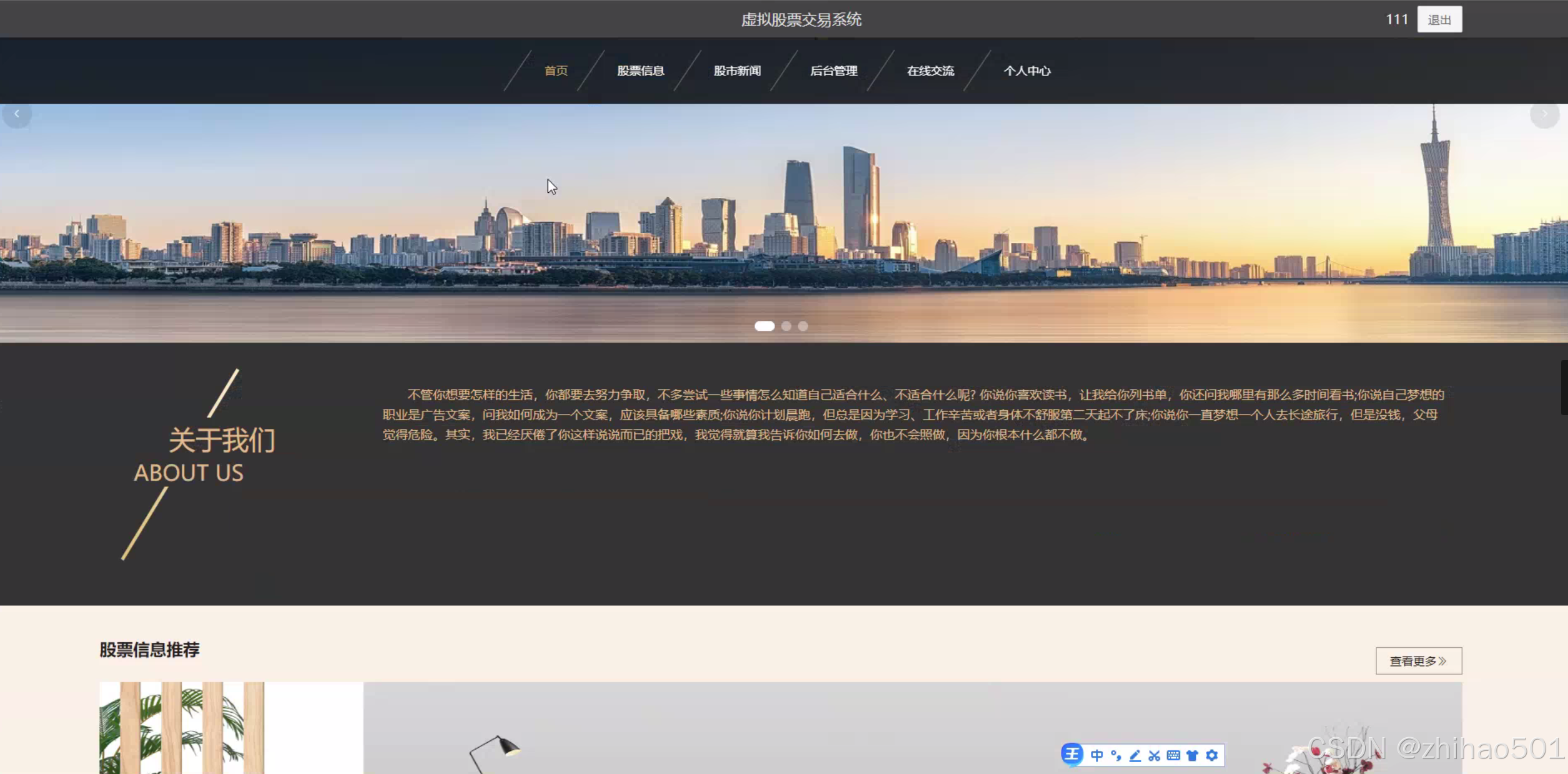The image size is (1568, 774).
Task: Open the soft keyboard icon in IME toolbar
Action: click(1173, 756)
